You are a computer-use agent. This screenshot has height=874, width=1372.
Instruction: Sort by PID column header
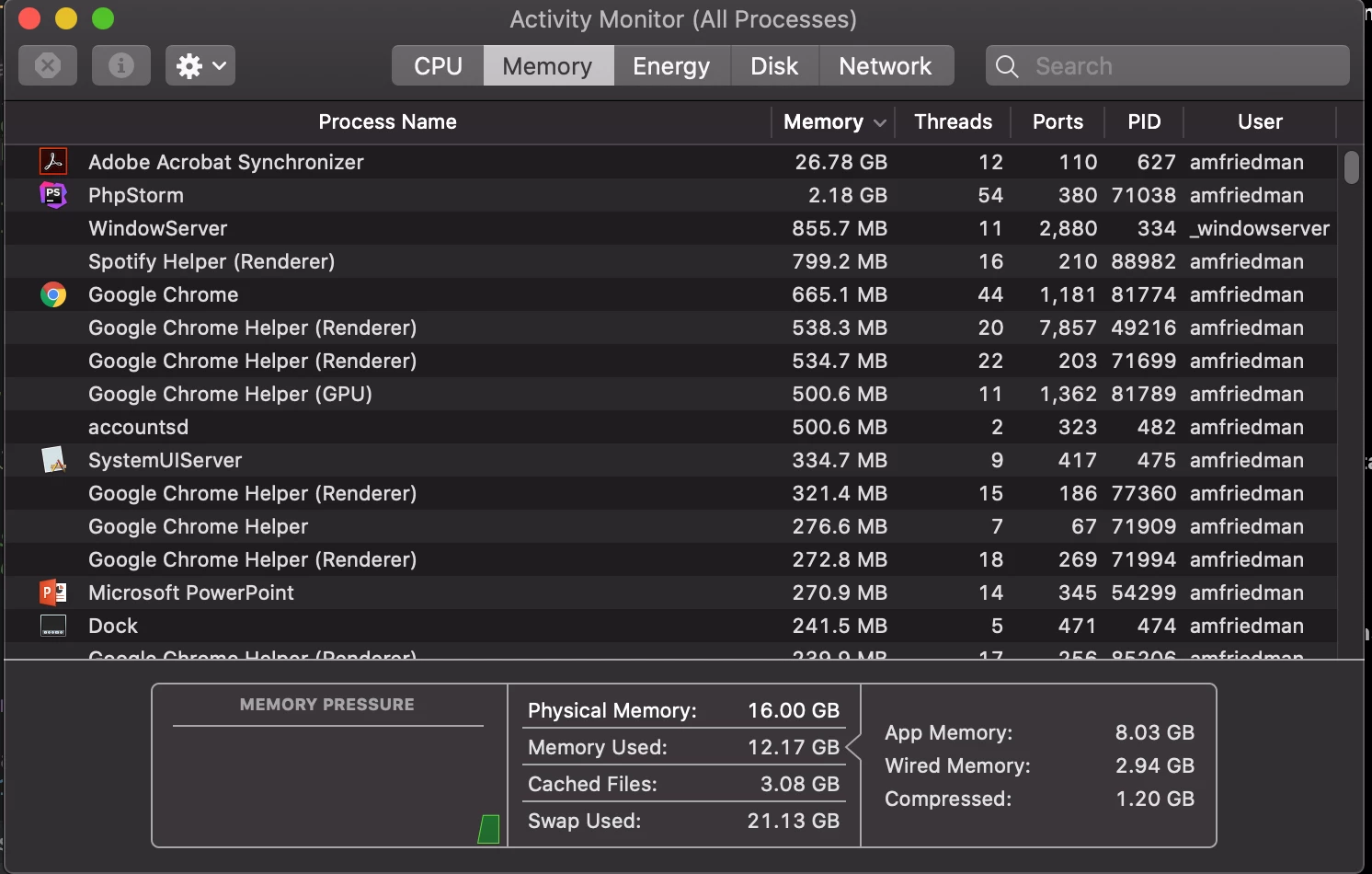pyautogui.click(x=1144, y=121)
